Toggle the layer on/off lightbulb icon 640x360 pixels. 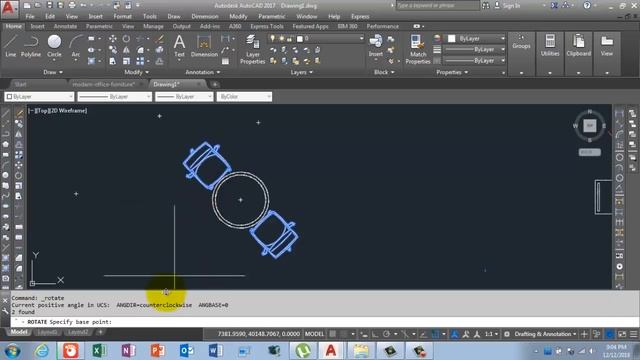[x=273, y=38]
